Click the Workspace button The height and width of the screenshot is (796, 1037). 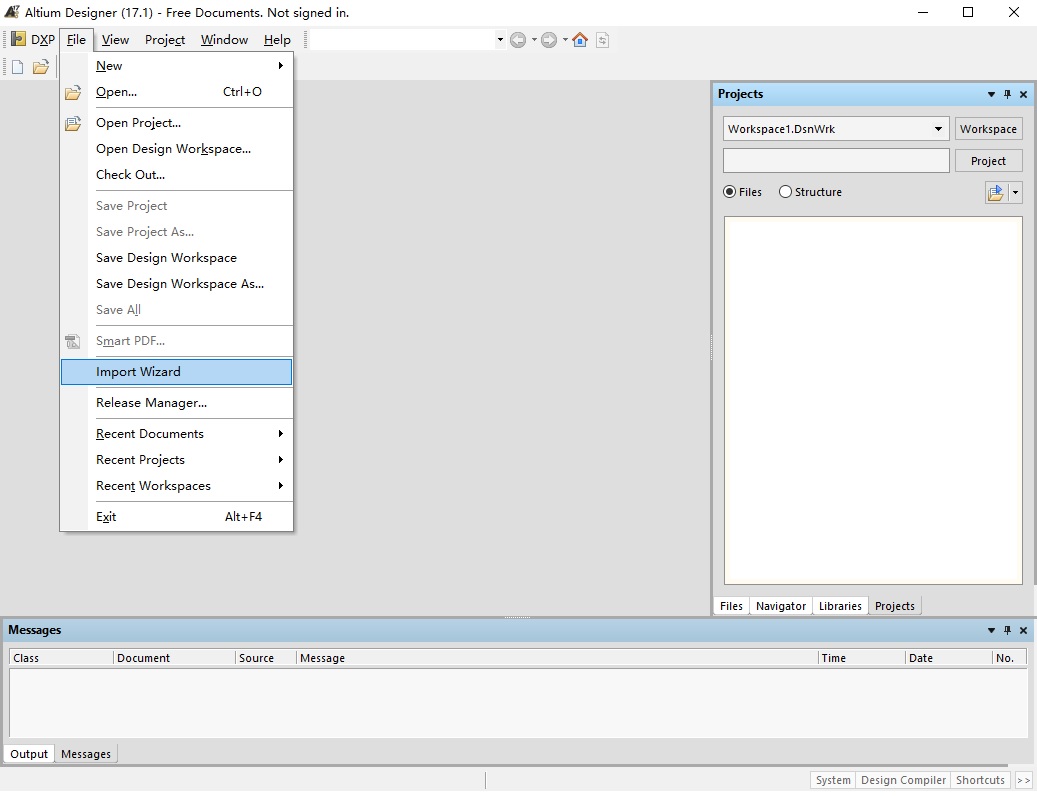tap(988, 129)
